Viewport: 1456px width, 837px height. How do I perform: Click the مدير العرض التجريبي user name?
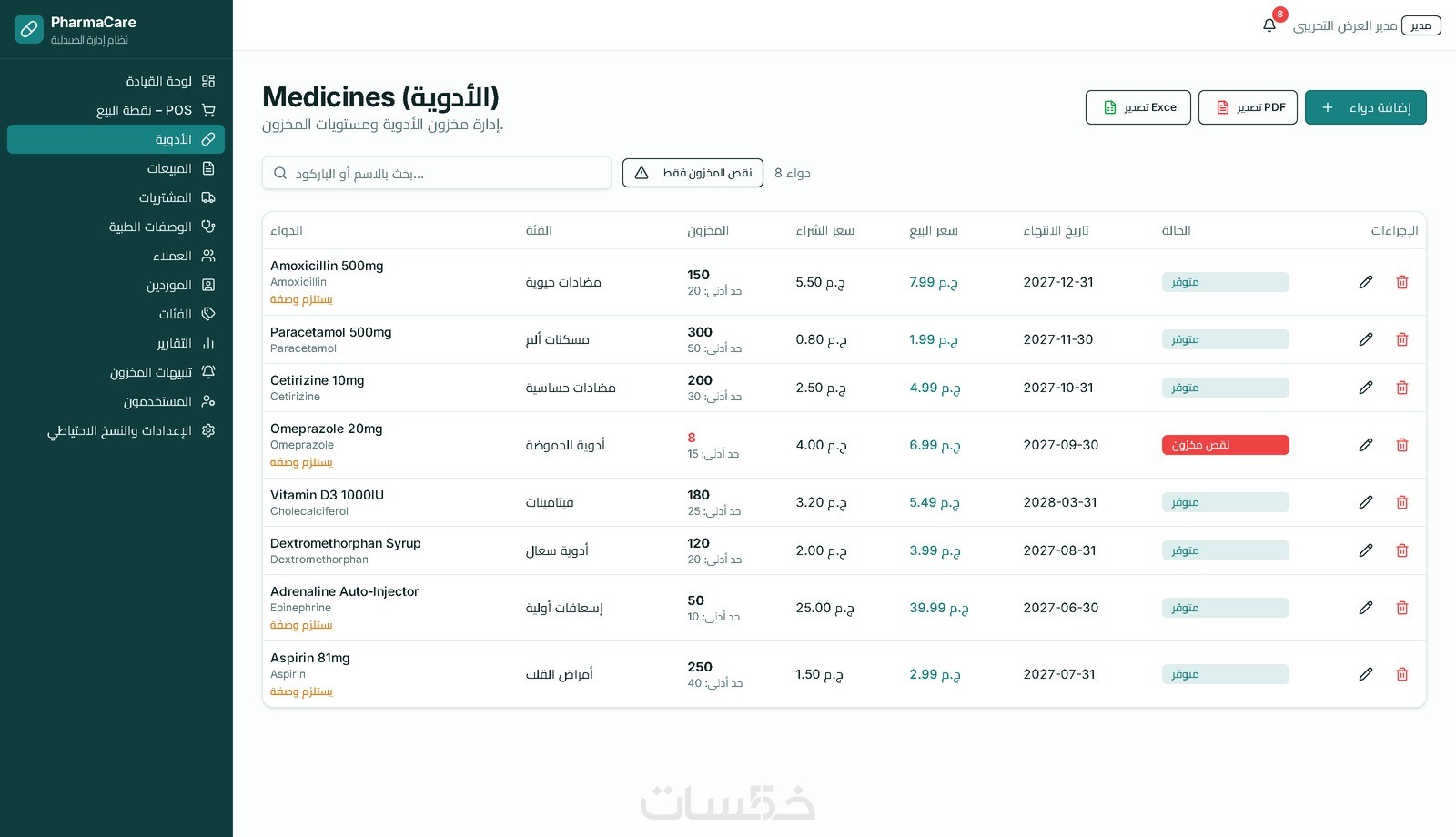click(1345, 25)
